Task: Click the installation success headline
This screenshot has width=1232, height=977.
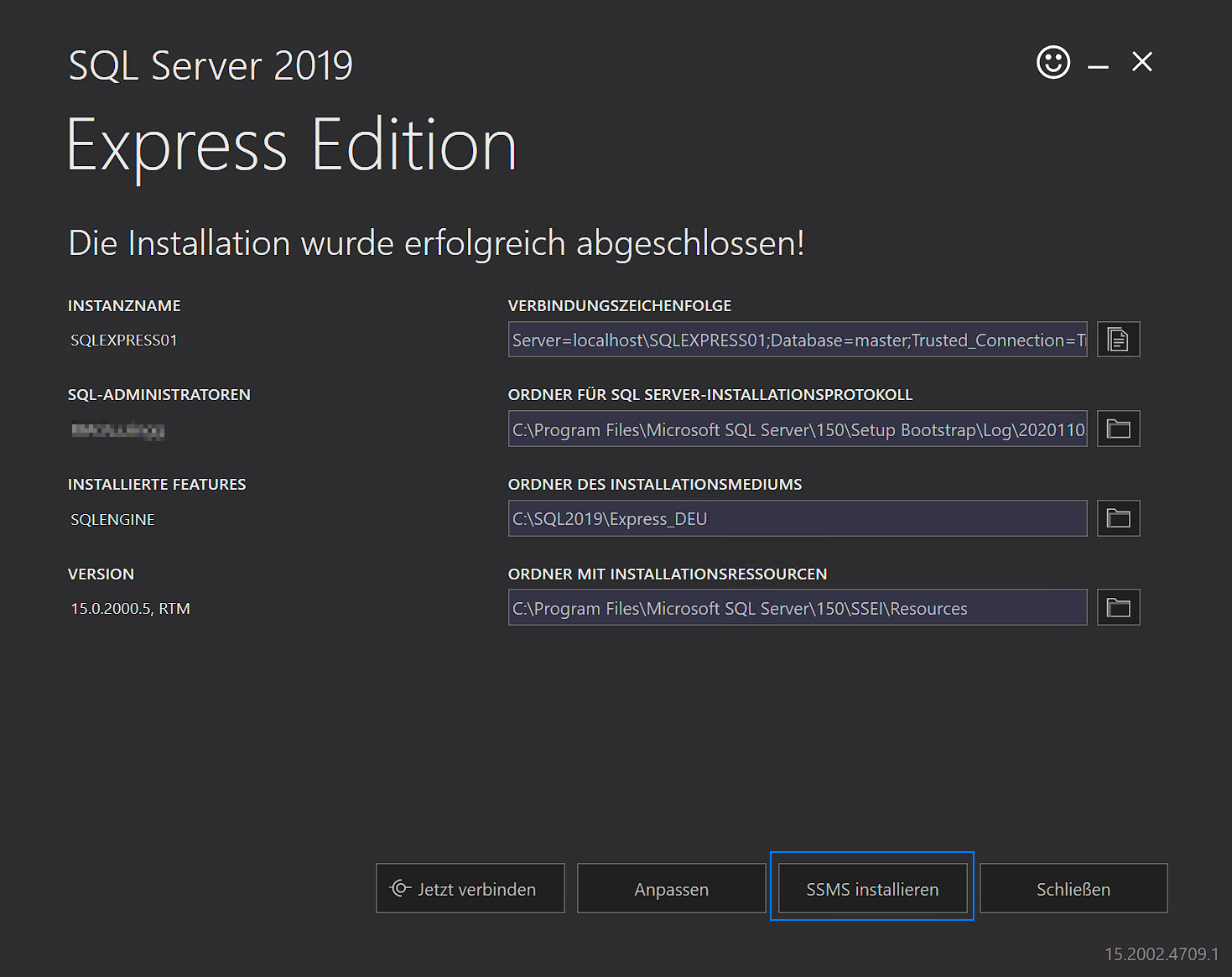Action: pyautogui.click(x=436, y=243)
